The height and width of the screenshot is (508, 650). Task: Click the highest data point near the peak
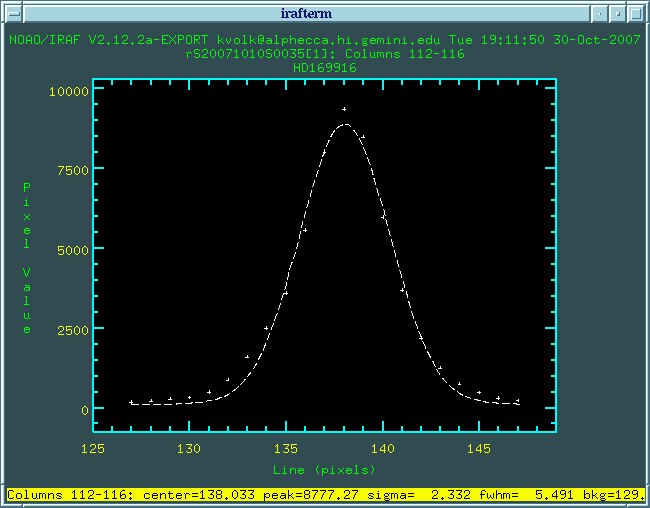coord(344,109)
